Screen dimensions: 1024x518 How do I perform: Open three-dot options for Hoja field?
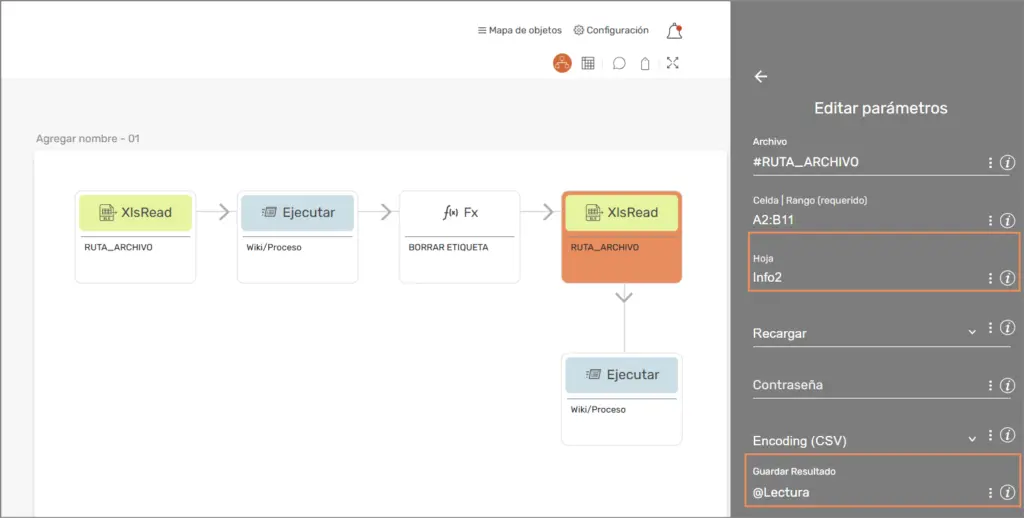[x=990, y=278]
